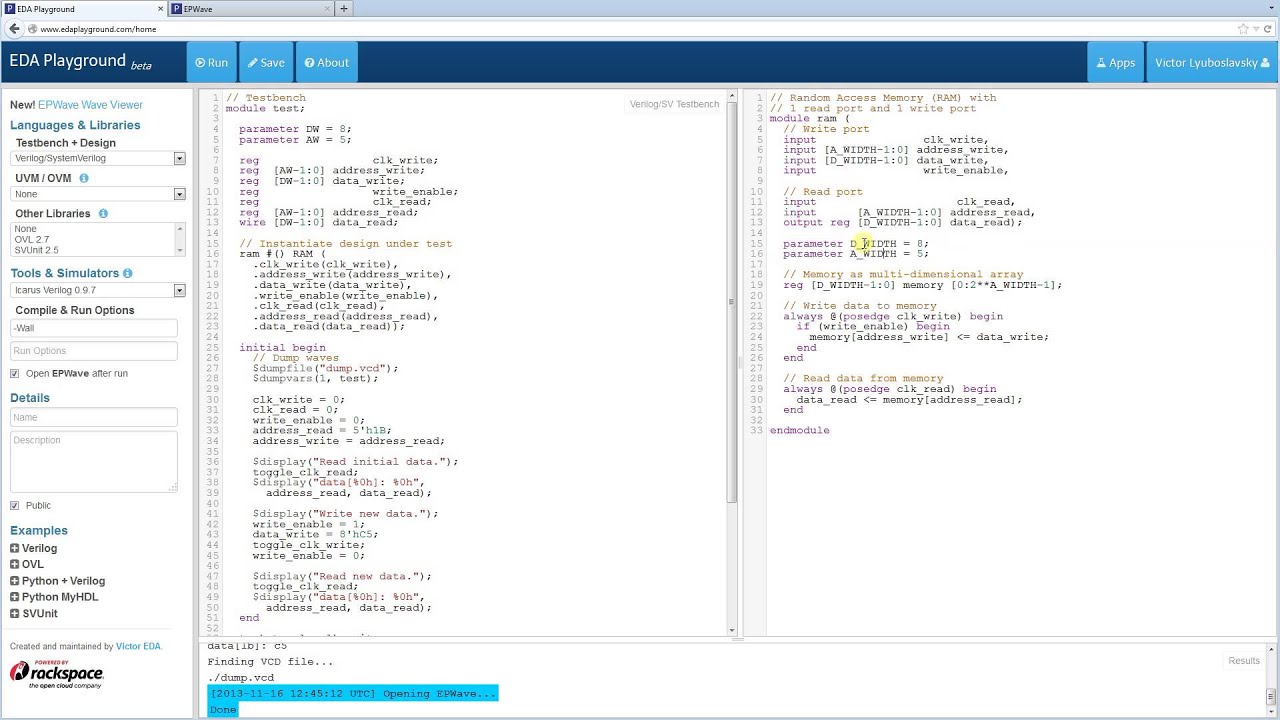The height and width of the screenshot is (720, 1280).
Task: Expand the Python + Verilog examples
Action: click(x=58, y=581)
